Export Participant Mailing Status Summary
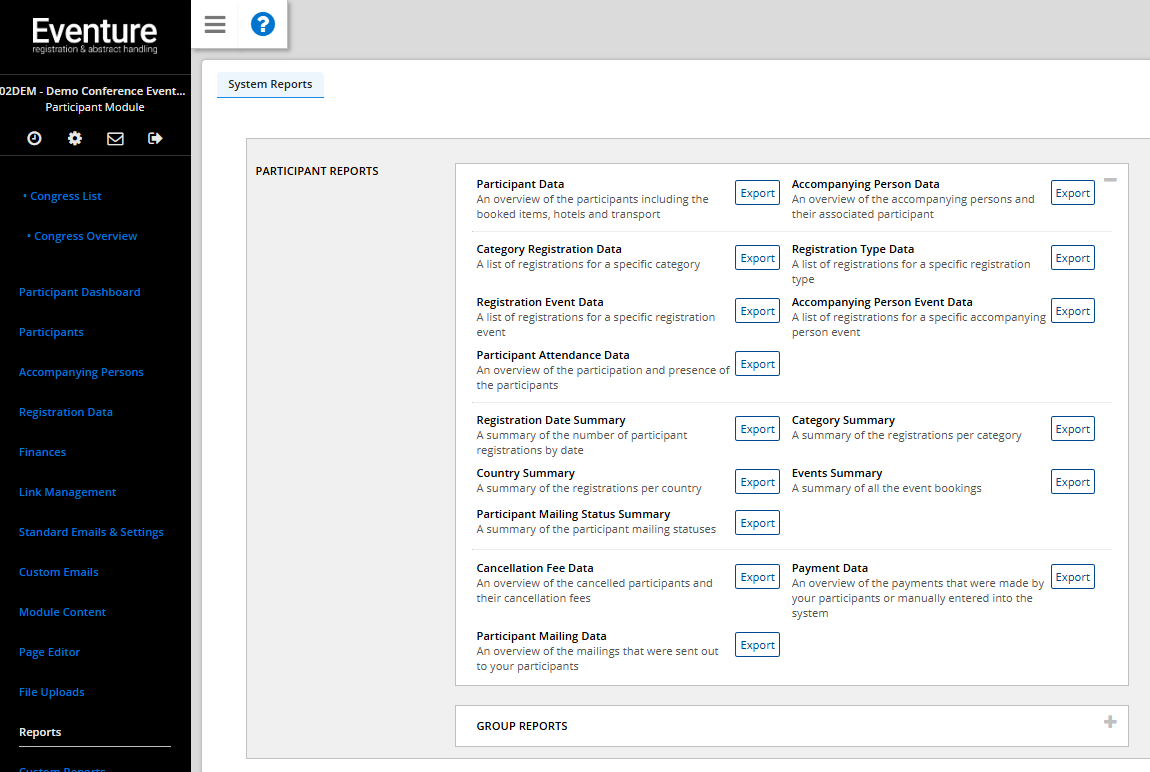Image resolution: width=1150 pixels, height=772 pixels. click(x=758, y=523)
